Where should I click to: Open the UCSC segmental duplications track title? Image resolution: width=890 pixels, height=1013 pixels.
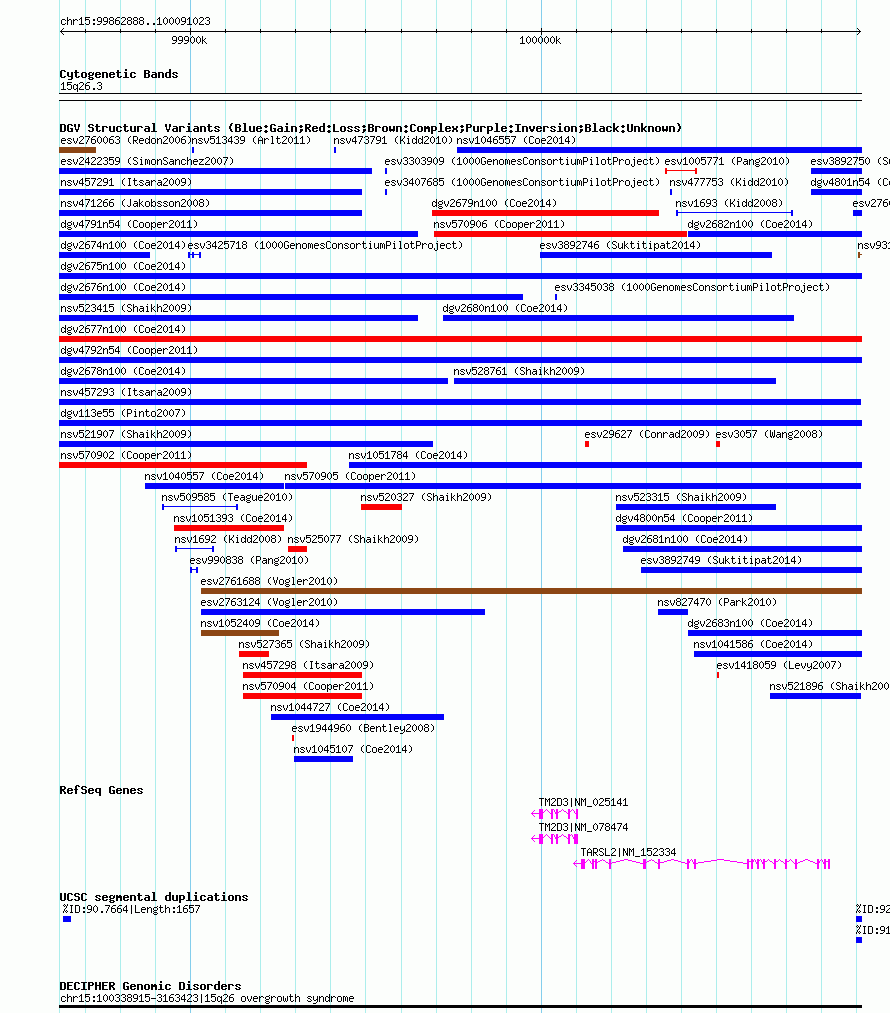pyautogui.click(x=154, y=897)
